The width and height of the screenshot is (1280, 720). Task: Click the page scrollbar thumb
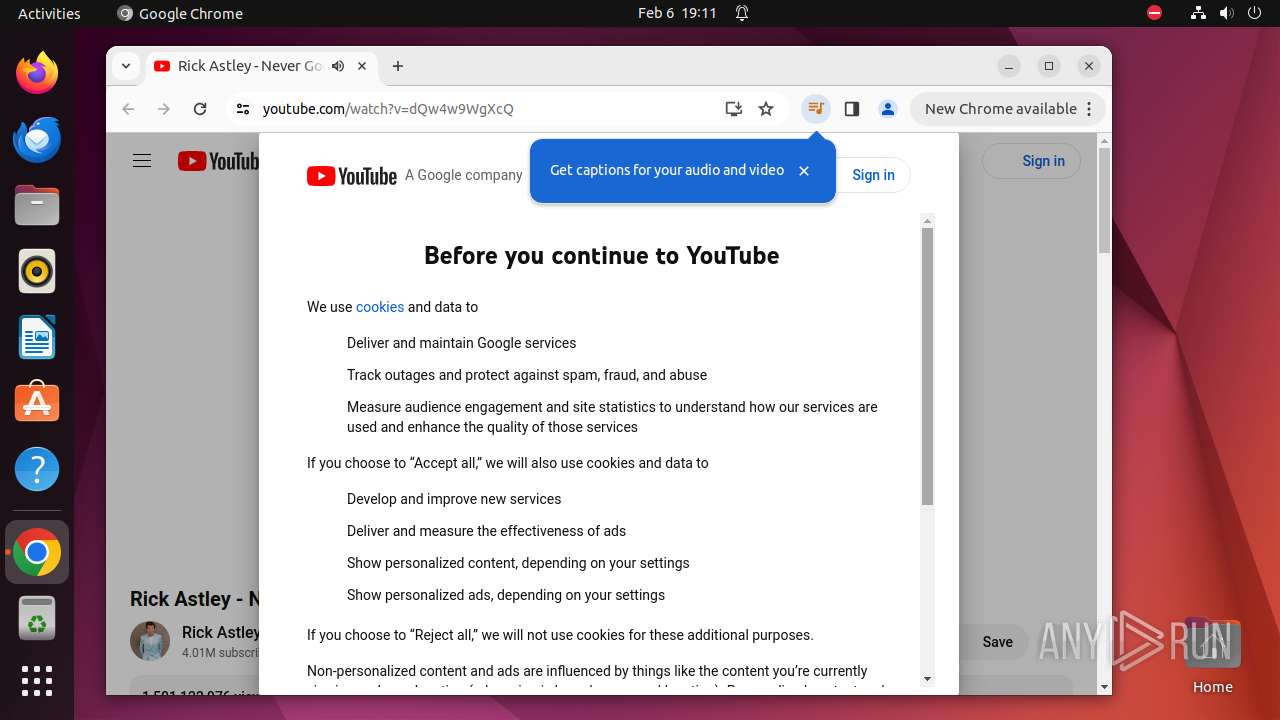click(x=1104, y=201)
